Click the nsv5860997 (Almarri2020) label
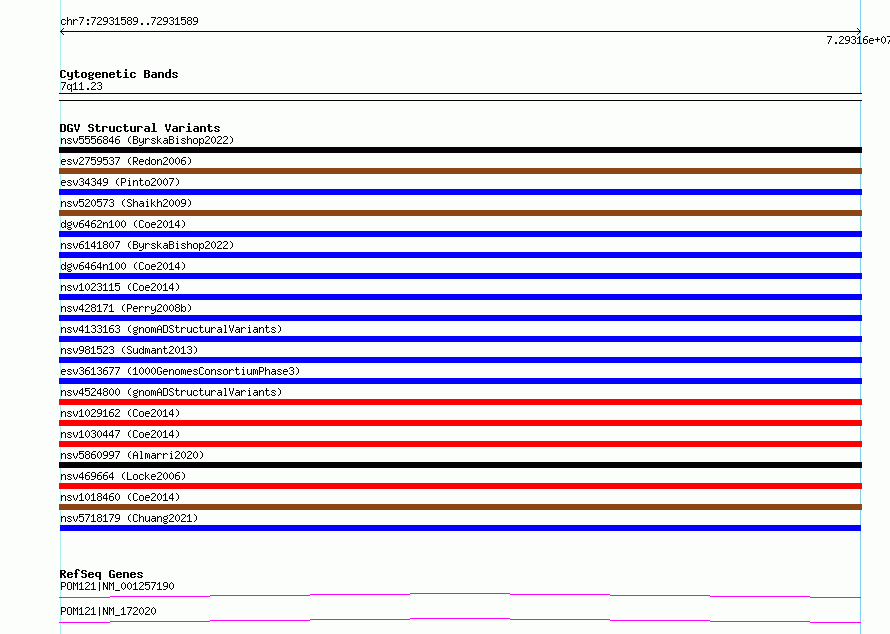This screenshot has height=634, width=890. click(132, 455)
